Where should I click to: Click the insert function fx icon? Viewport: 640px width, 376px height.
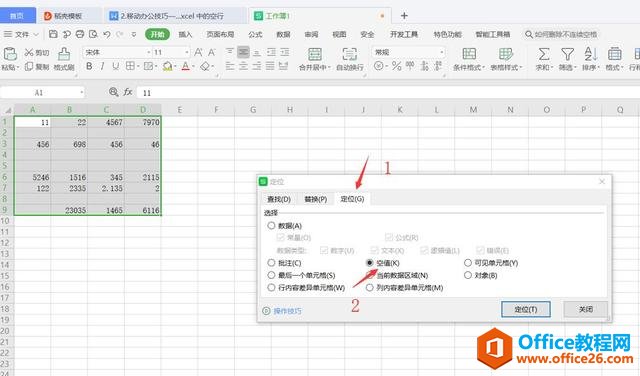pos(128,92)
